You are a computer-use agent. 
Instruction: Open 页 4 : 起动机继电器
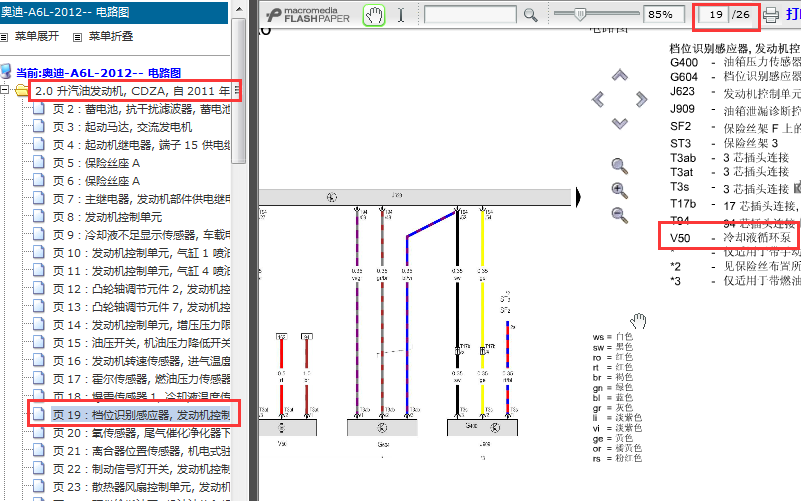[x=141, y=145]
